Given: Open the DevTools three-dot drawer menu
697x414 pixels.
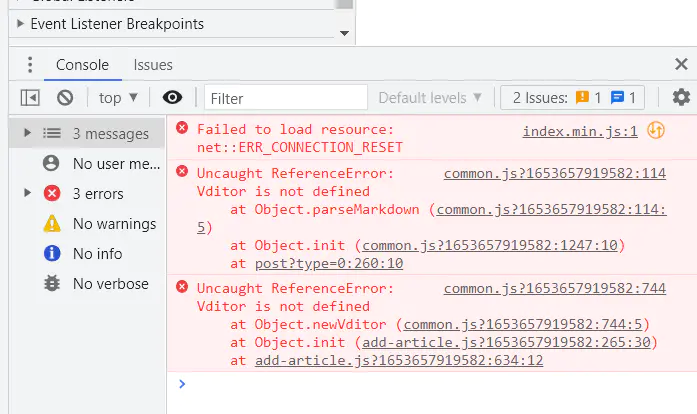Looking at the screenshot, I should (30, 65).
